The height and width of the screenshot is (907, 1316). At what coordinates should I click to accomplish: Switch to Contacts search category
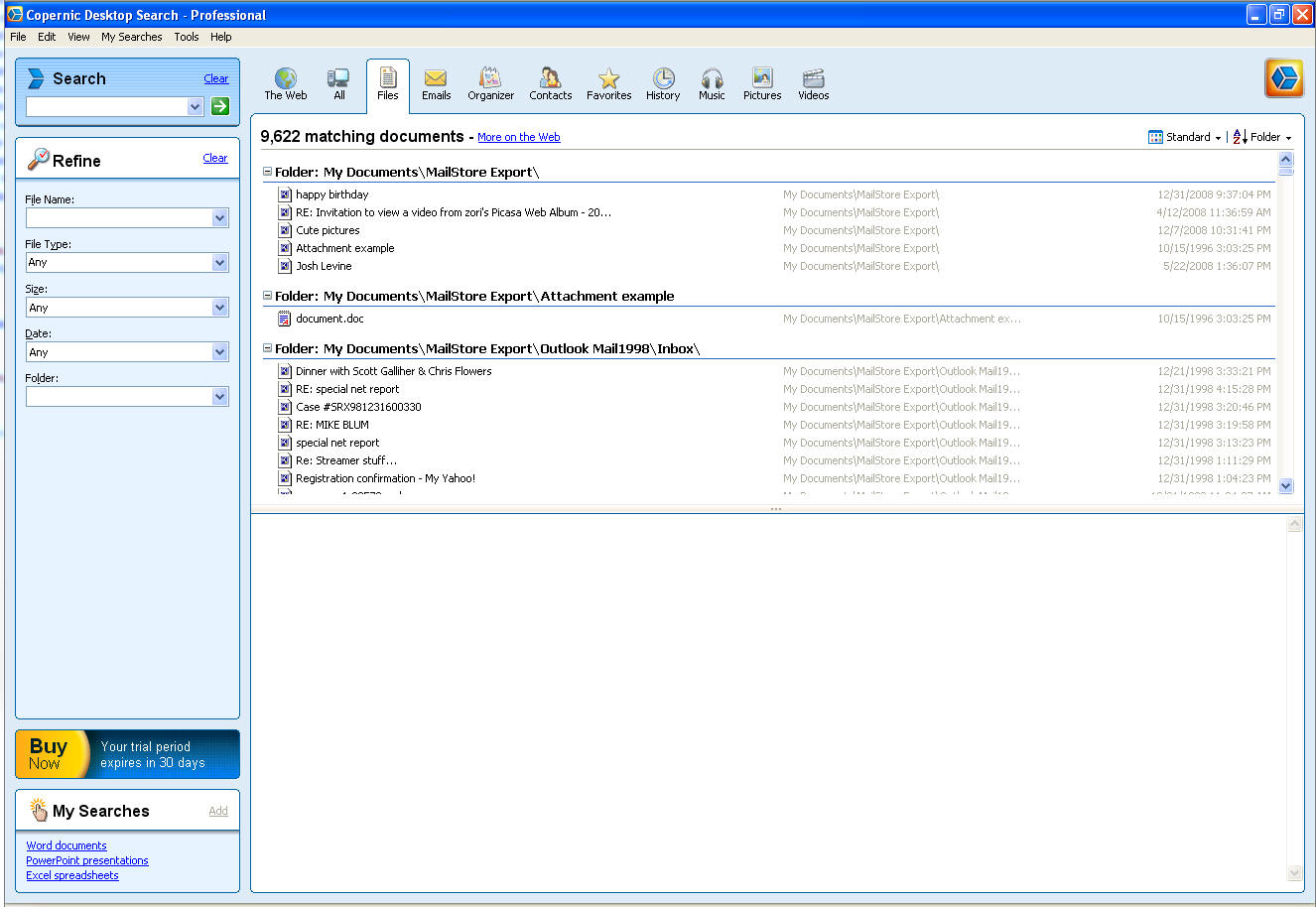click(550, 83)
